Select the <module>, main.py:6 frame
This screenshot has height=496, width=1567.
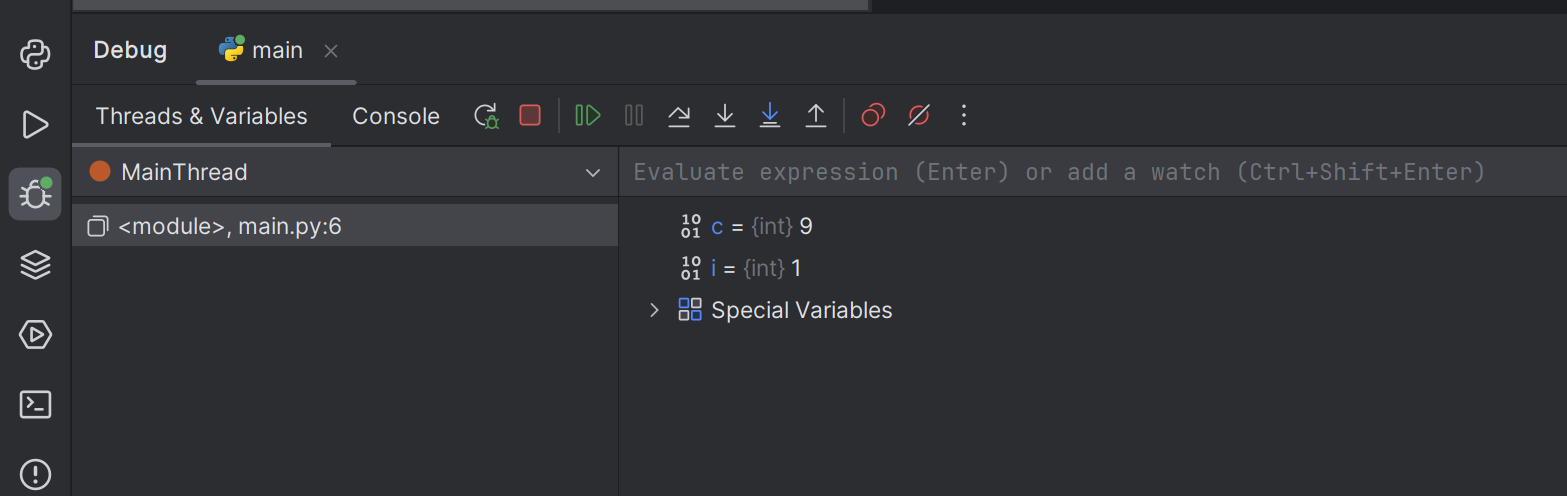pyautogui.click(x=230, y=227)
